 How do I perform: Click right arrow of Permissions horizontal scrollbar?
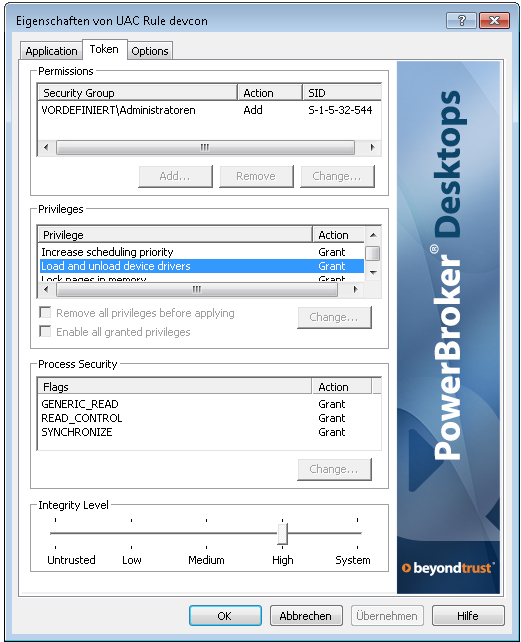click(x=372, y=147)
